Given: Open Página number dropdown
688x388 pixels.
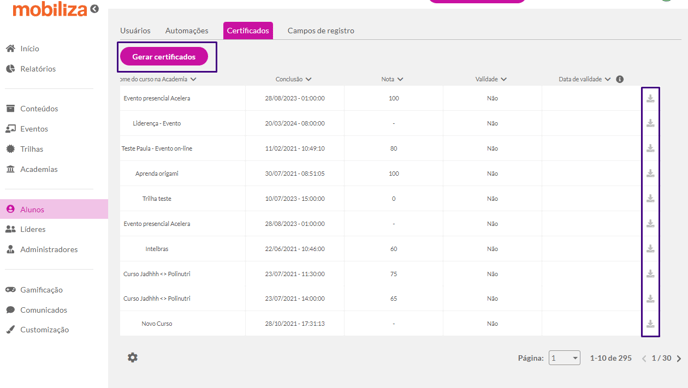Looking at the screenshot, I should [564, 358].
